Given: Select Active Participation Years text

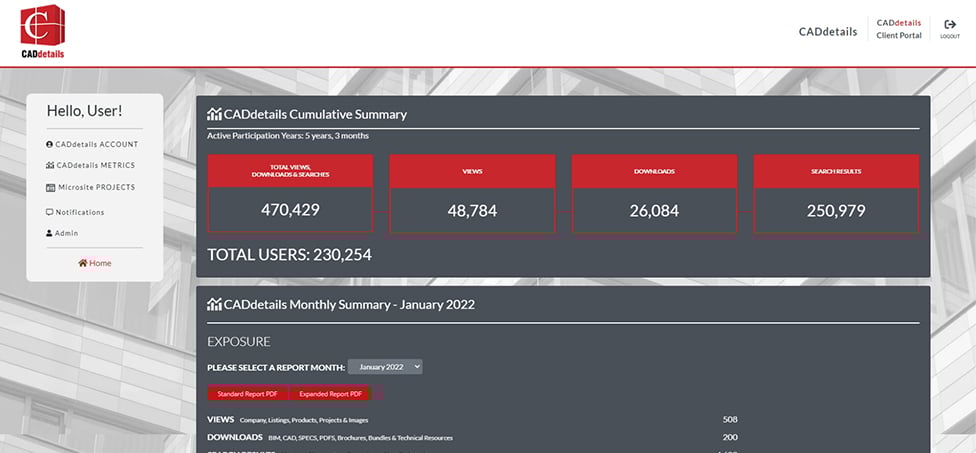Looking at the screenshot, I should (x=288, y=136).
